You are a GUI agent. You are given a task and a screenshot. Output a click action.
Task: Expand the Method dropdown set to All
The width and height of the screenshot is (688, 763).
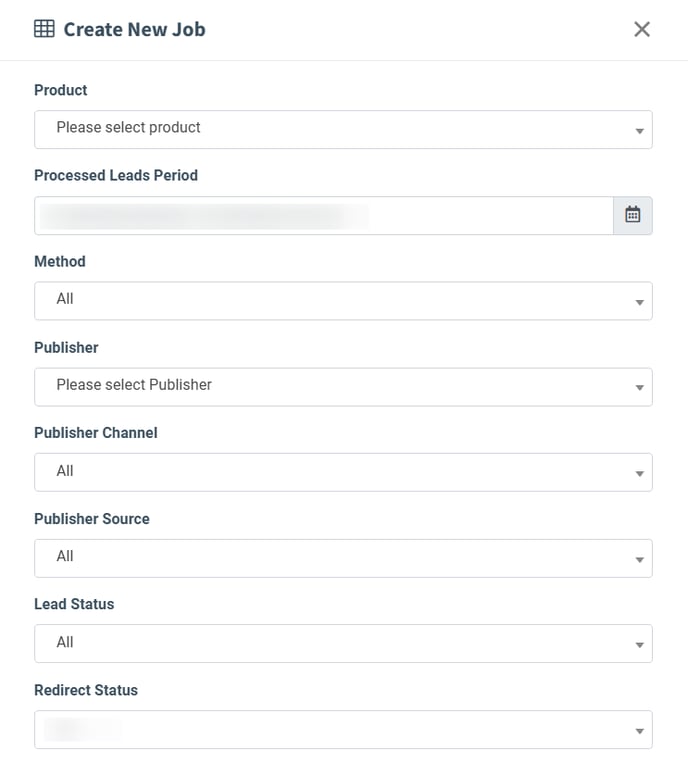pos(343,301)
